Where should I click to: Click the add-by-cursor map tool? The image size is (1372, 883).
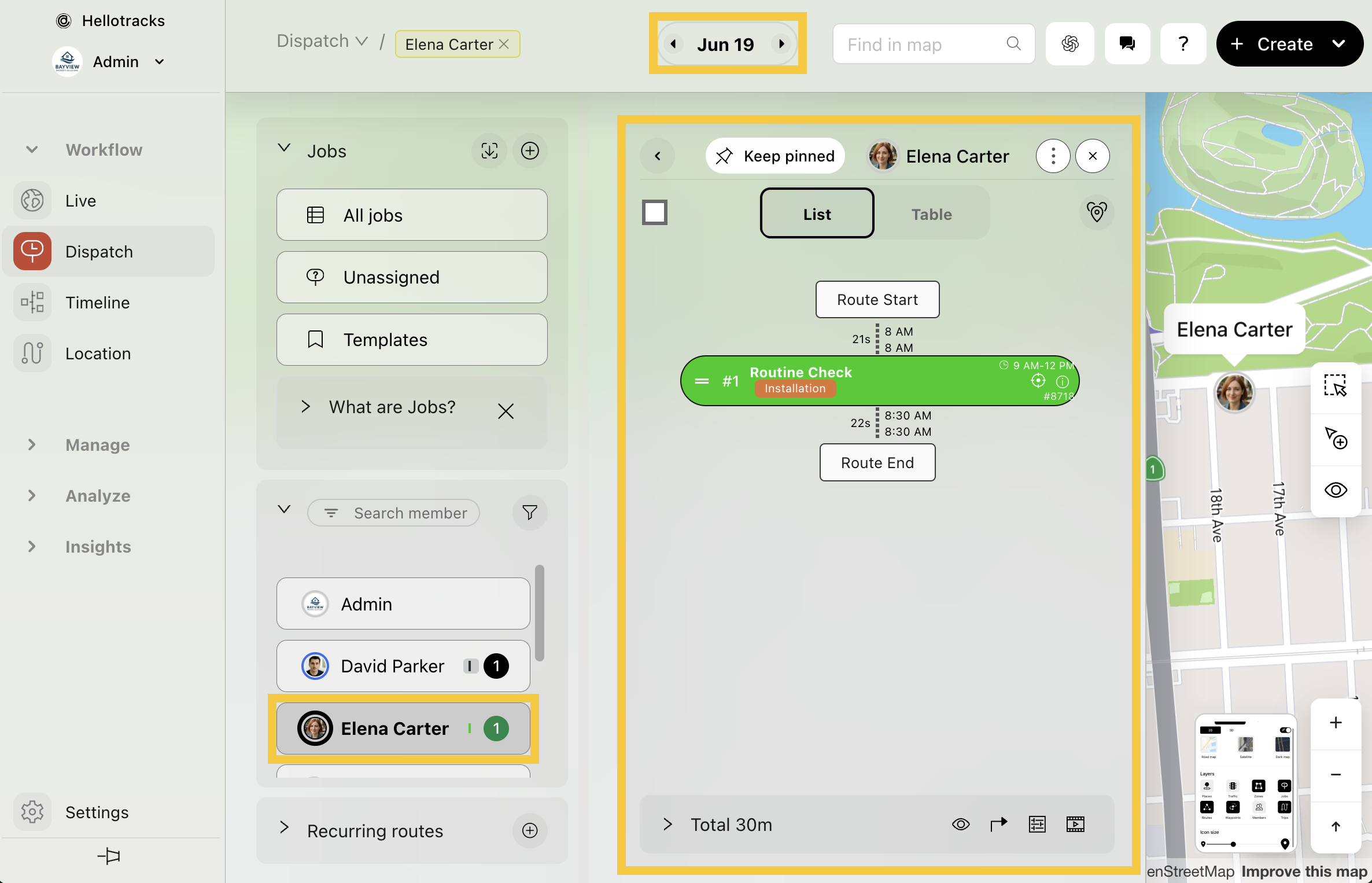click(x=1336, y=439)
